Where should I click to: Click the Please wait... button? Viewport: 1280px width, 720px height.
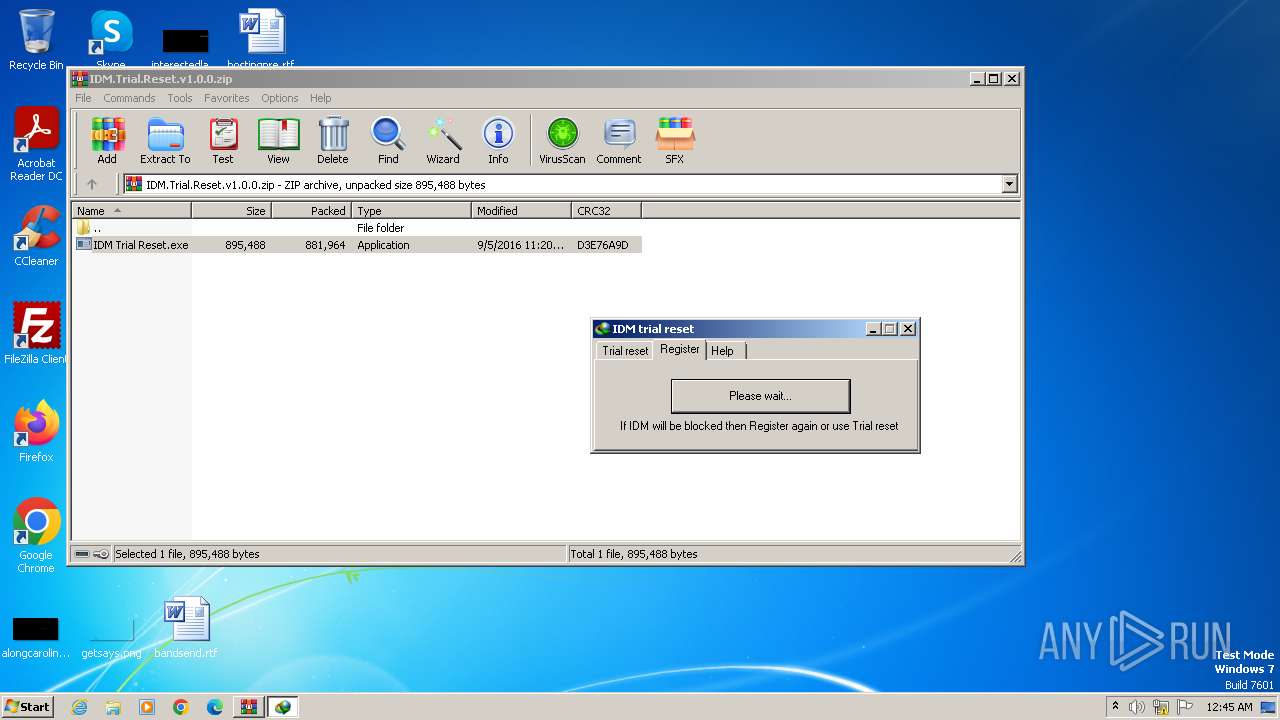(760, 396)
